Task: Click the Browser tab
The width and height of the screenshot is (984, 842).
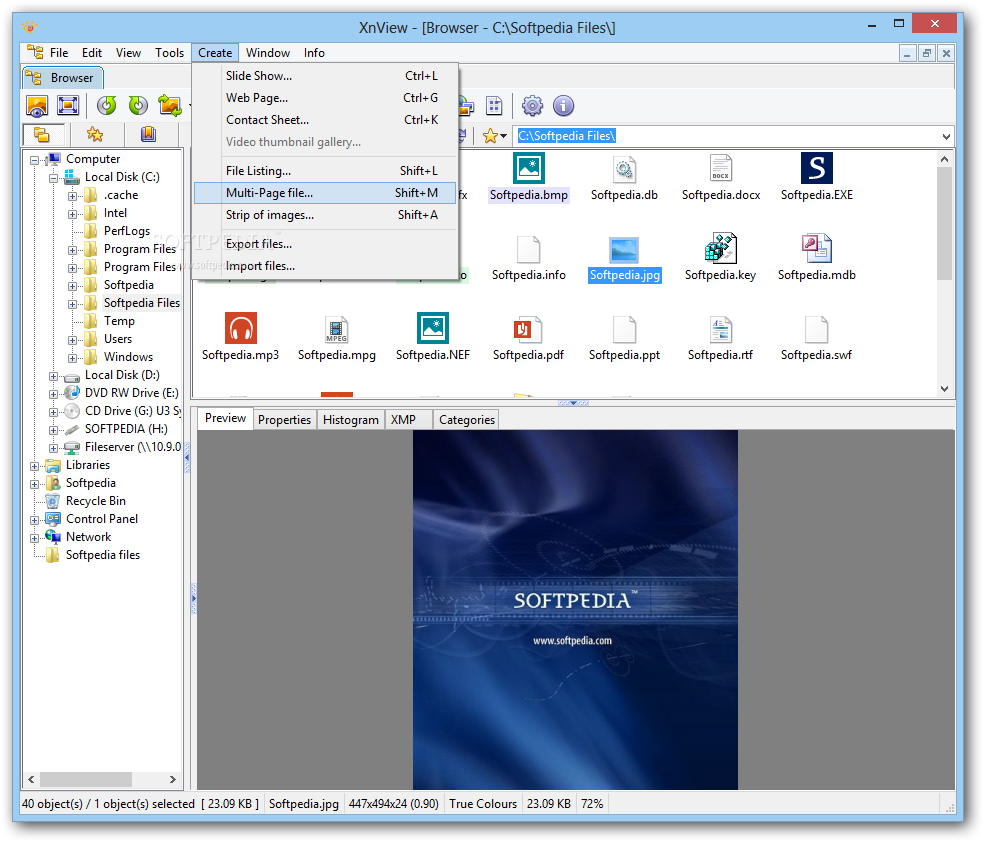Action: (63, 78)
